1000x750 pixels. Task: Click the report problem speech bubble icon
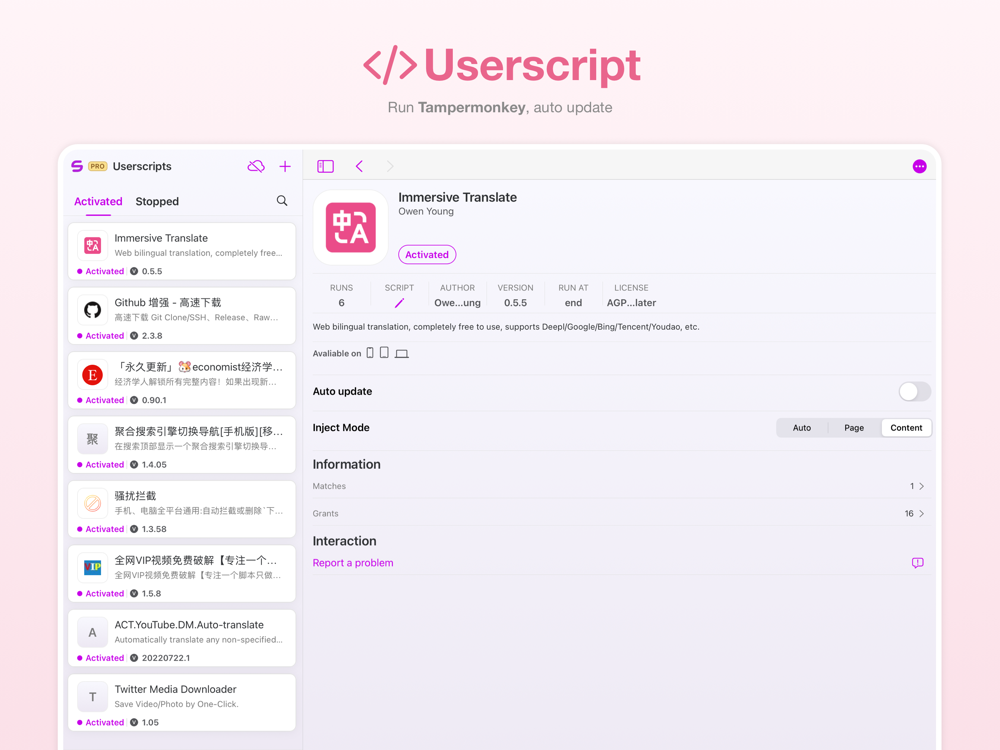(x=918, y=562)
